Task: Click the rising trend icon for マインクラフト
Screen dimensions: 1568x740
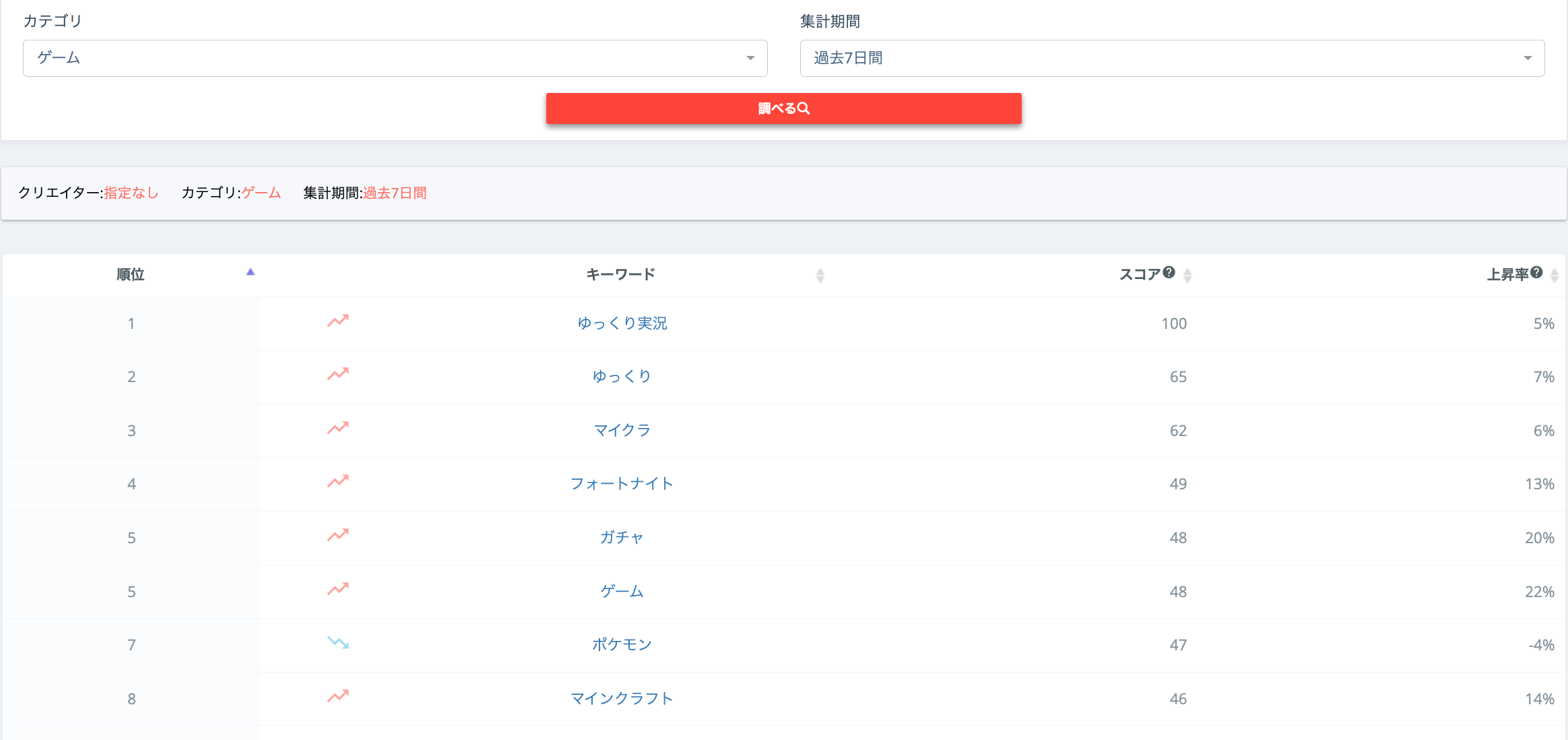Action: [338, 696]
